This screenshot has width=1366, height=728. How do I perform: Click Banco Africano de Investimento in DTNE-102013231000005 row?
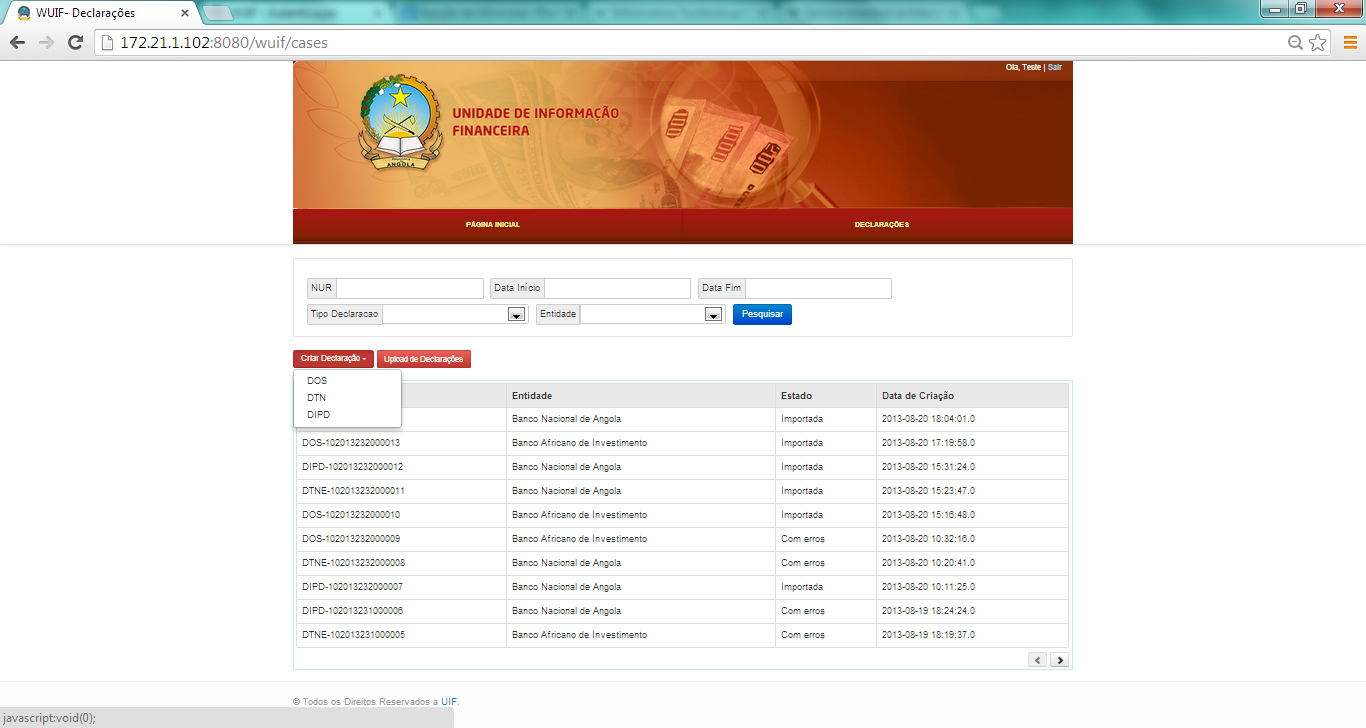point(579,635)
